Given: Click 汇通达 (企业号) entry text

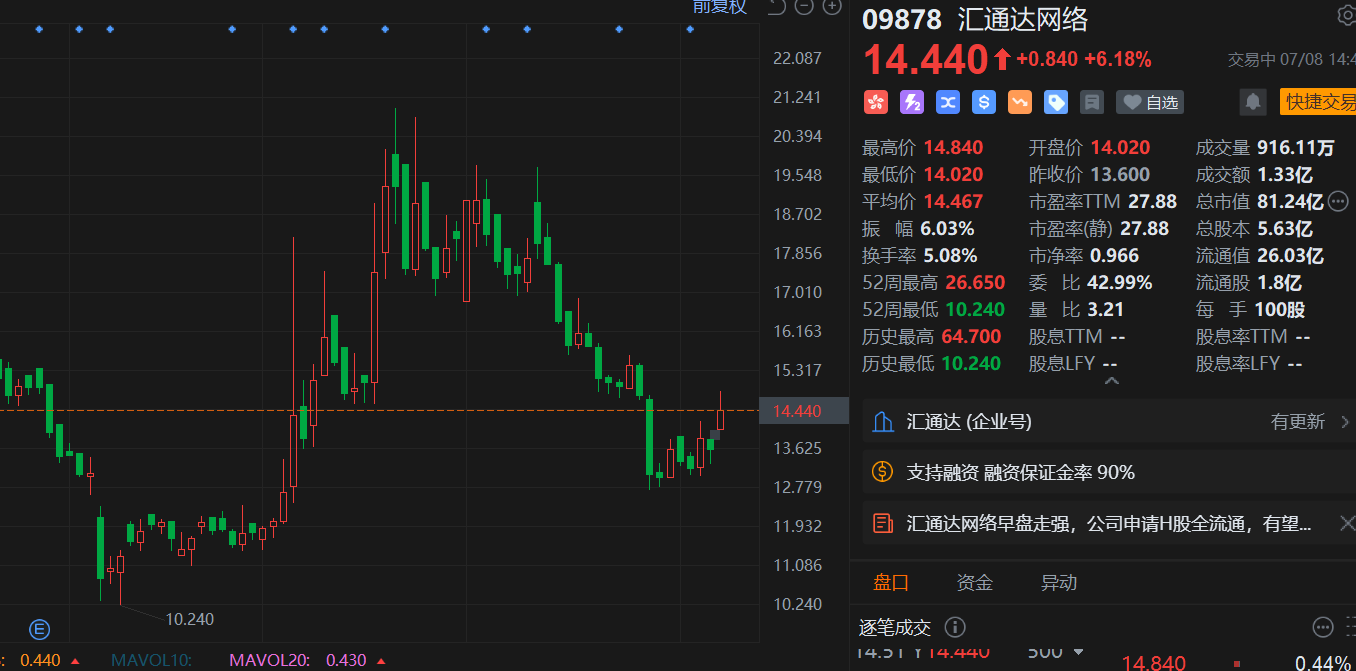Looking at the screenshot, I should pyautogui.click(x=969, y=421).
